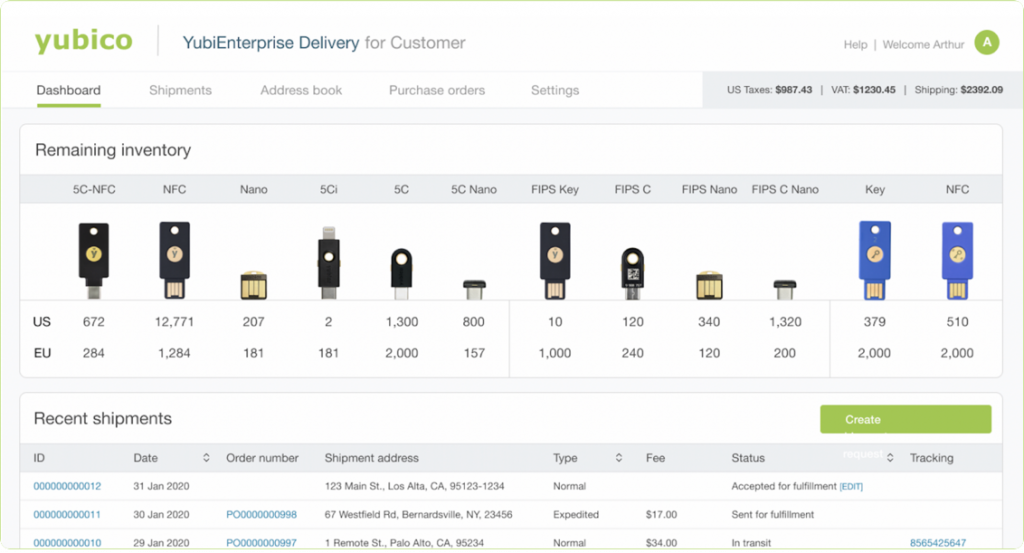
Task: Click the Expedited type cell
Action: pyautogui.click(x=575, y=514)
